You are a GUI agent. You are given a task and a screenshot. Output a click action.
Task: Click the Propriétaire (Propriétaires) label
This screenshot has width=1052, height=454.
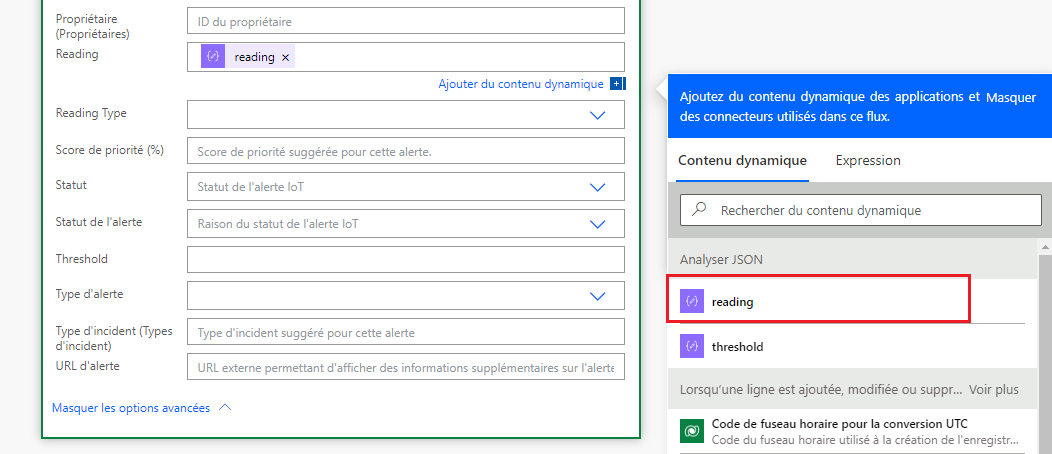[93, 25]
